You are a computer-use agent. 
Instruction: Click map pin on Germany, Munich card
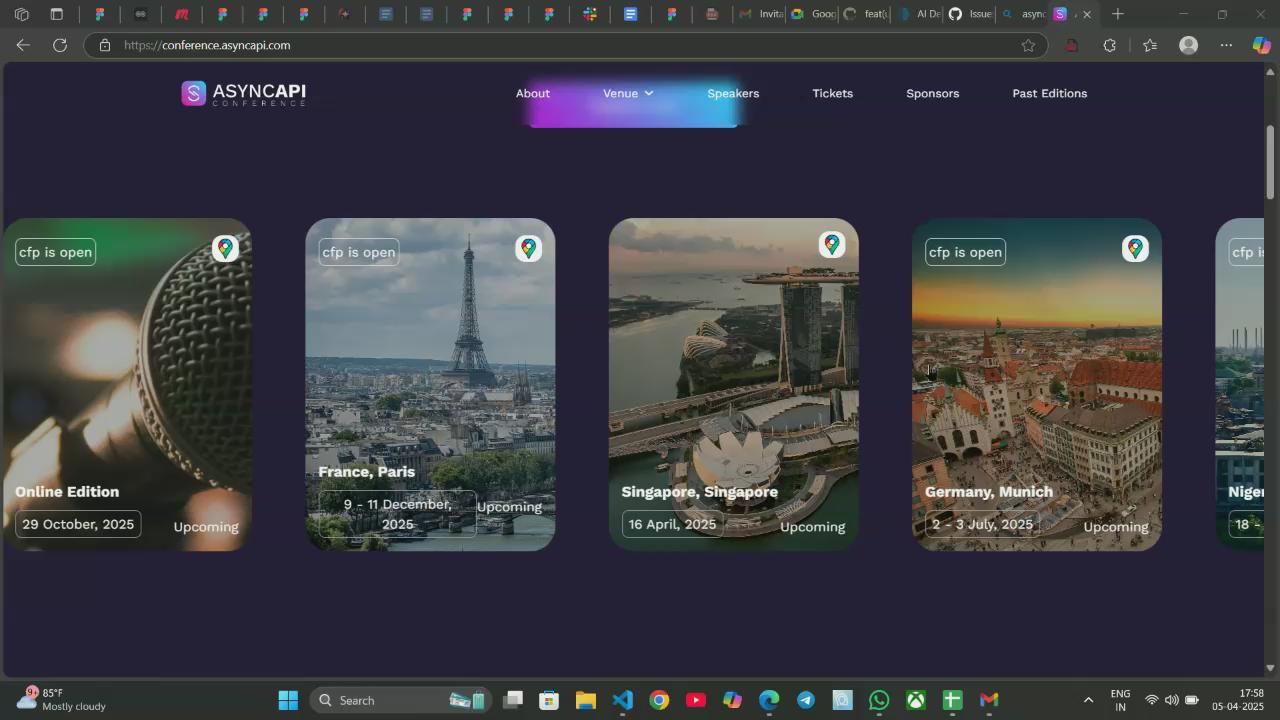point(1135,248)
